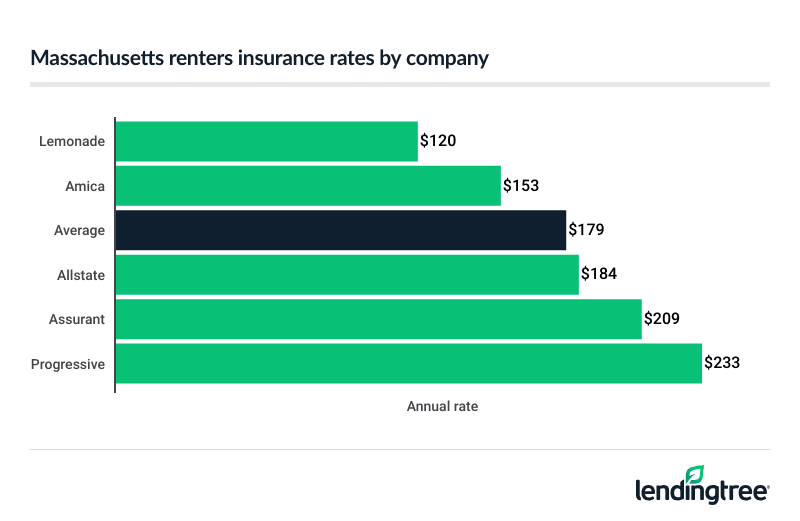Click the LendingTree leaf logo icon
Image resolution: width=800 pixels, height=521 pixels.
[x=694, y=475]
